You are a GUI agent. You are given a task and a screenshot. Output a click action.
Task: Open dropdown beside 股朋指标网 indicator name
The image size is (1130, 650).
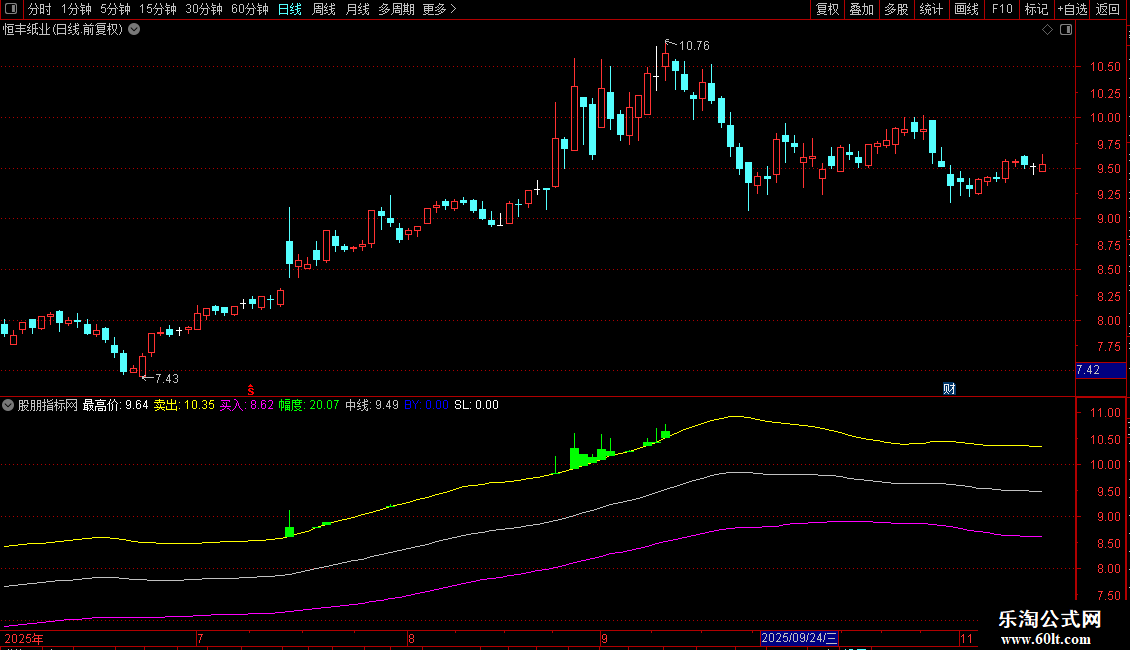pos(8,405)
